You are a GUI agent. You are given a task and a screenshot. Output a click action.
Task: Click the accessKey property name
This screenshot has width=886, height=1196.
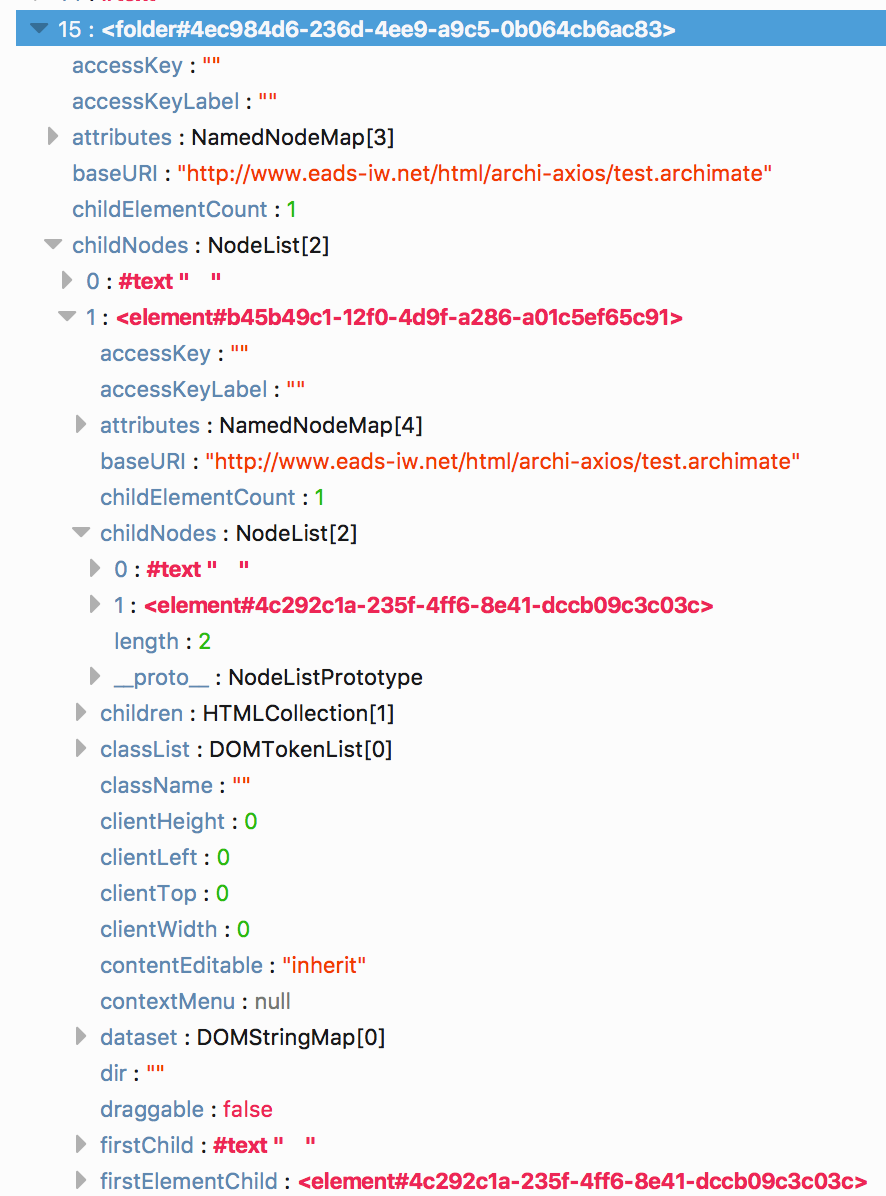pos(127,65)
